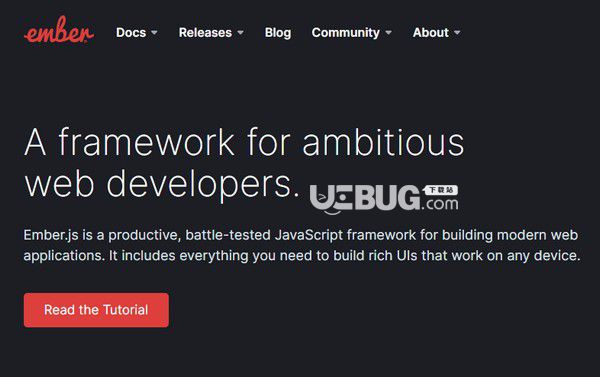This screenshot has width=600, height=377.
Task: Click the Read the Tutorial button
Action: 96,310
